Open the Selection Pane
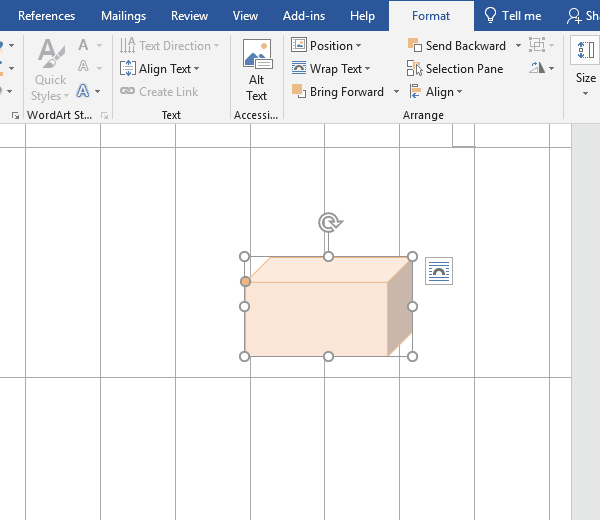 [x=455, y=69]
